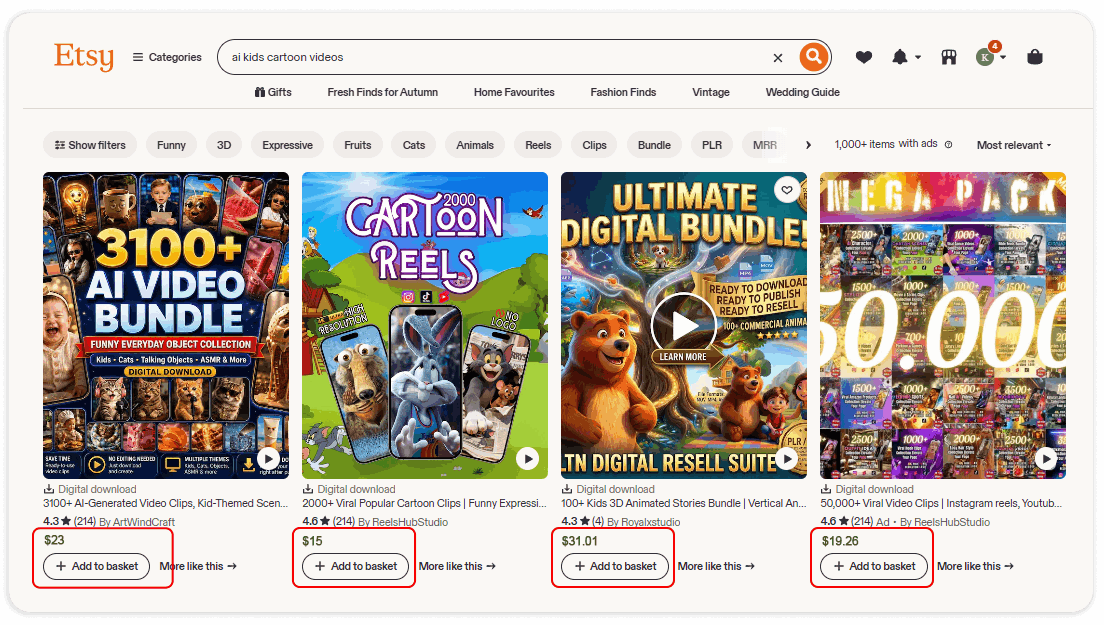Image resolution: width=1104 pixels, height=625 pixels.
Task: Select the Fruits filter chip
Action: 358,145
